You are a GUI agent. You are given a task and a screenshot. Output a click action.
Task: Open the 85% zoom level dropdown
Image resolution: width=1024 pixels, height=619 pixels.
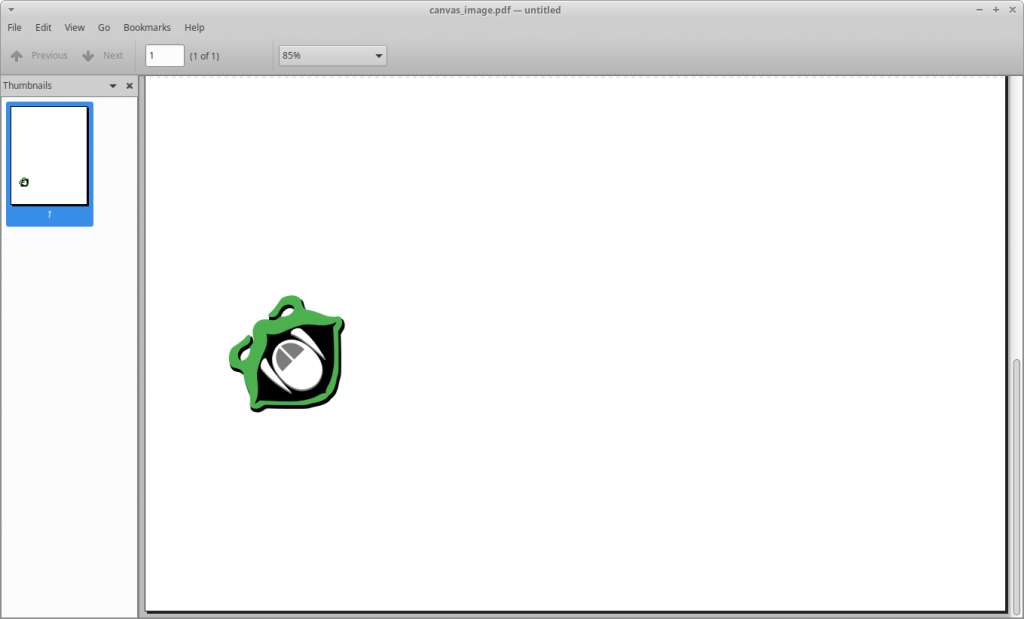[x=332, y=56]
